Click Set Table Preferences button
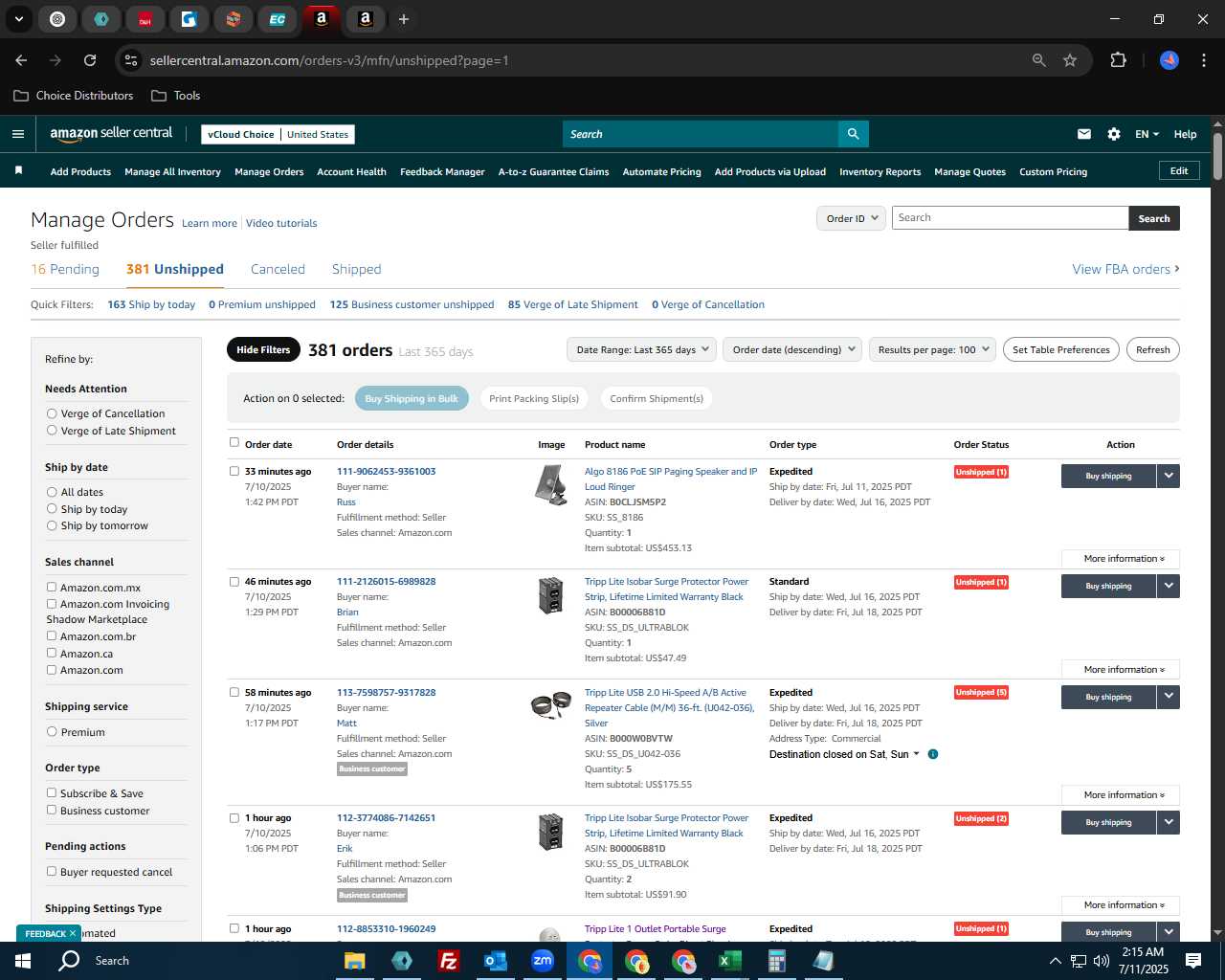The height and width of the screenshot is (980, 1225). pyautogui.click(x=1060, y=349)
